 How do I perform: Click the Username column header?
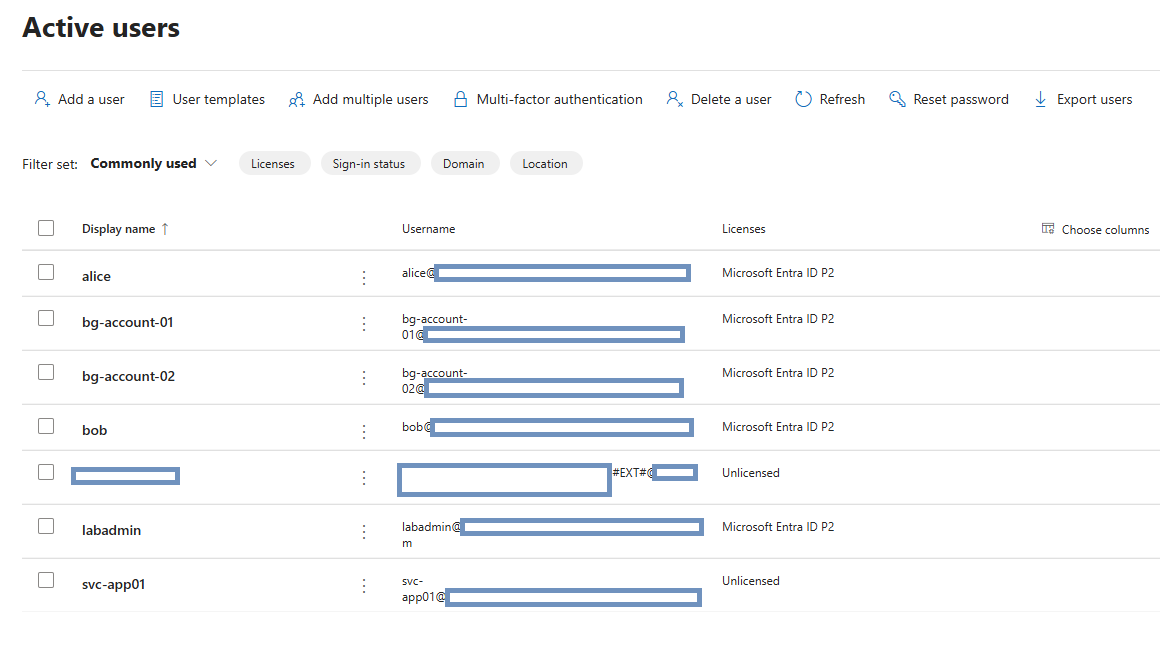click(x=428, y=229)
